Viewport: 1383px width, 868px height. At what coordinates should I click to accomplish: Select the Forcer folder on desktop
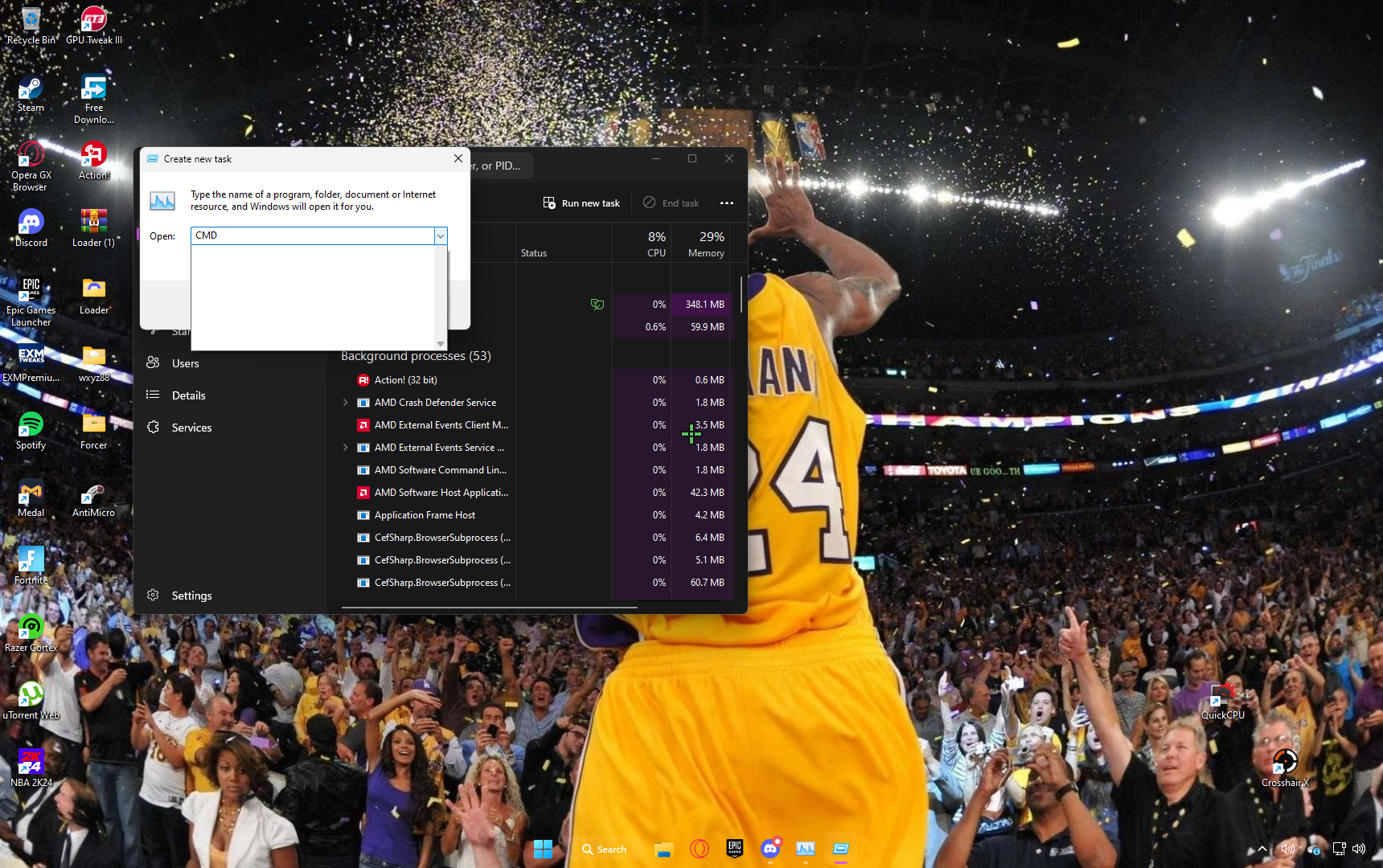[x=94, y=430]
